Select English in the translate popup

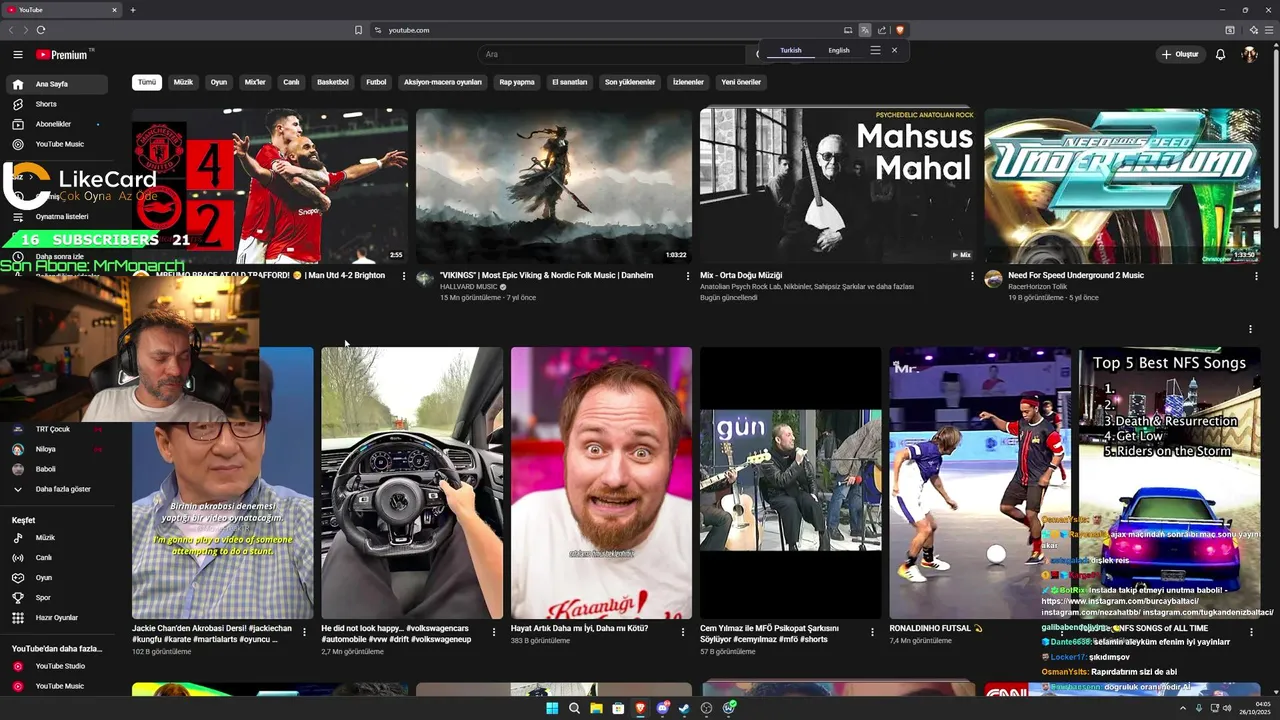[x=839, y=50]
